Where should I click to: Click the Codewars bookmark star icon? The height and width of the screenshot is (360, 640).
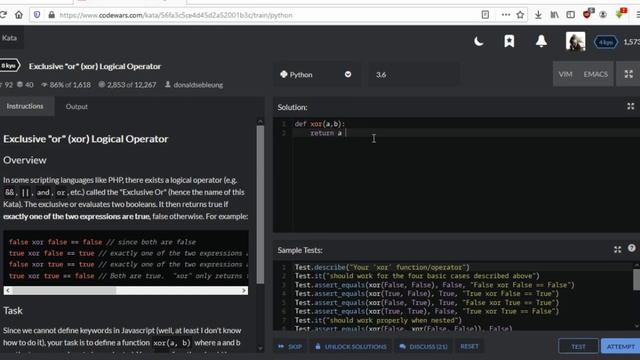click(x=509, y=41)
